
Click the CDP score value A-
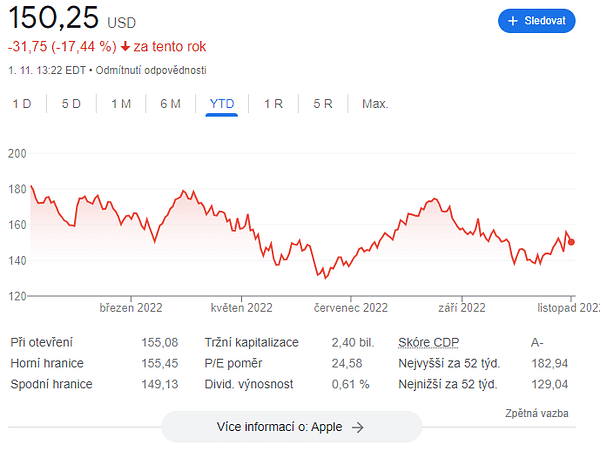click(537, 342)
